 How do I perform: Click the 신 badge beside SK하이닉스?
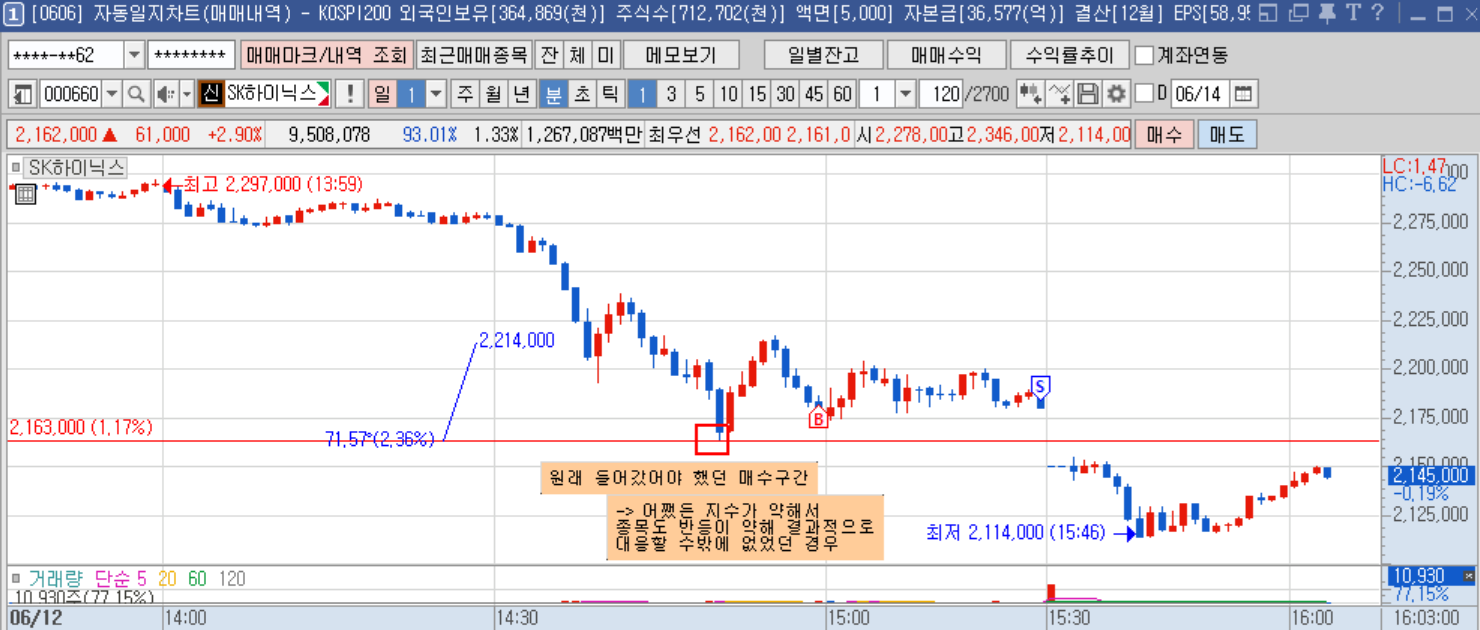[209, 95]
